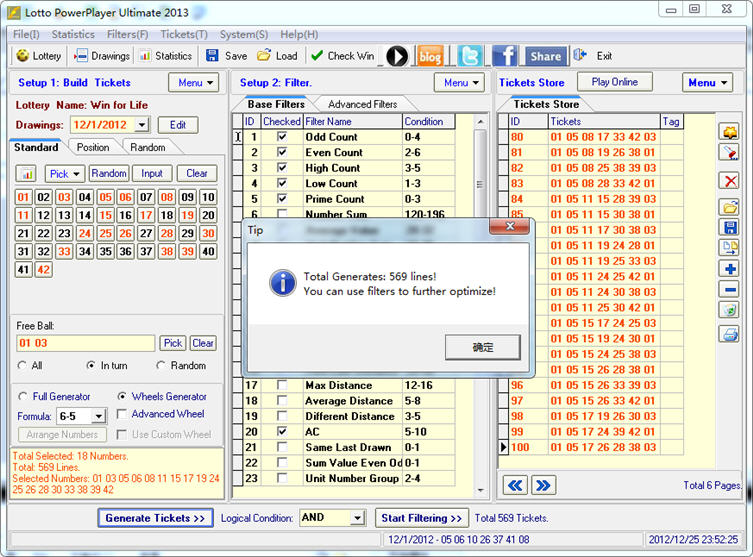Click the blue plus add icon

pos(729,269)
